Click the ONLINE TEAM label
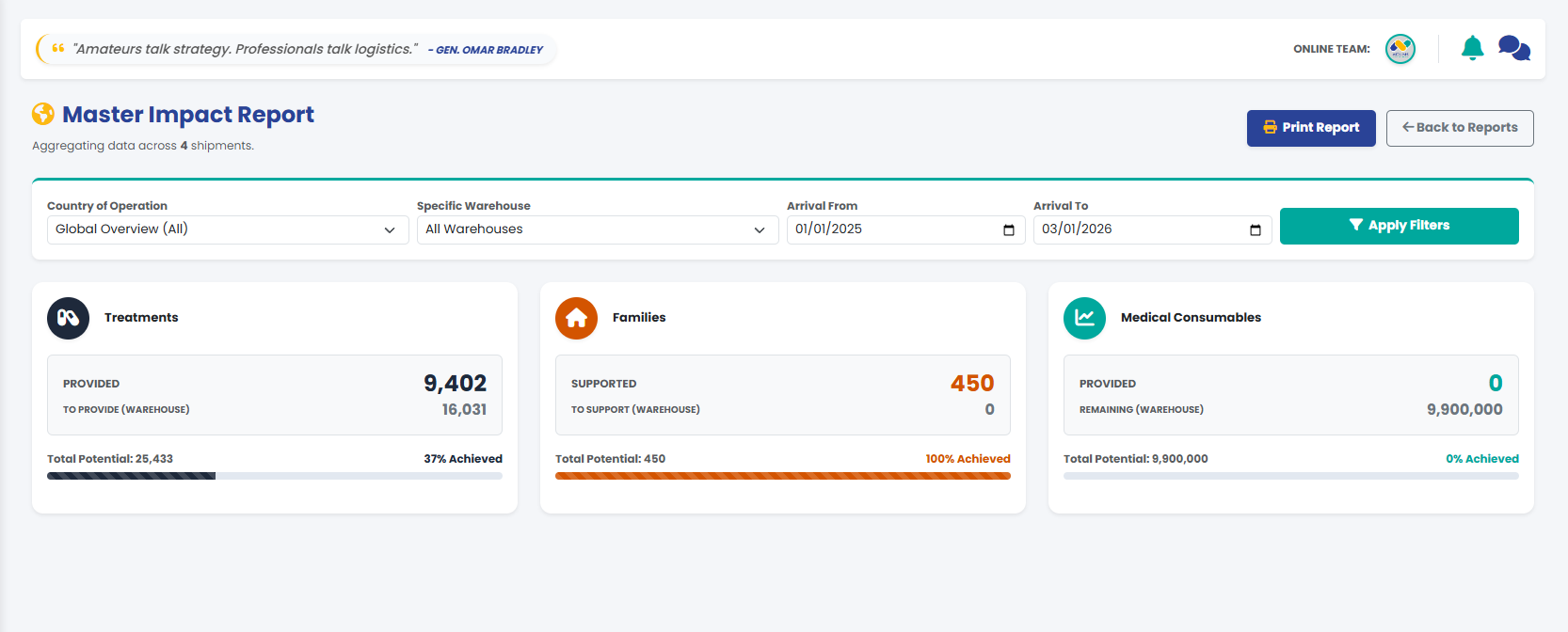 pos(1332,49)
